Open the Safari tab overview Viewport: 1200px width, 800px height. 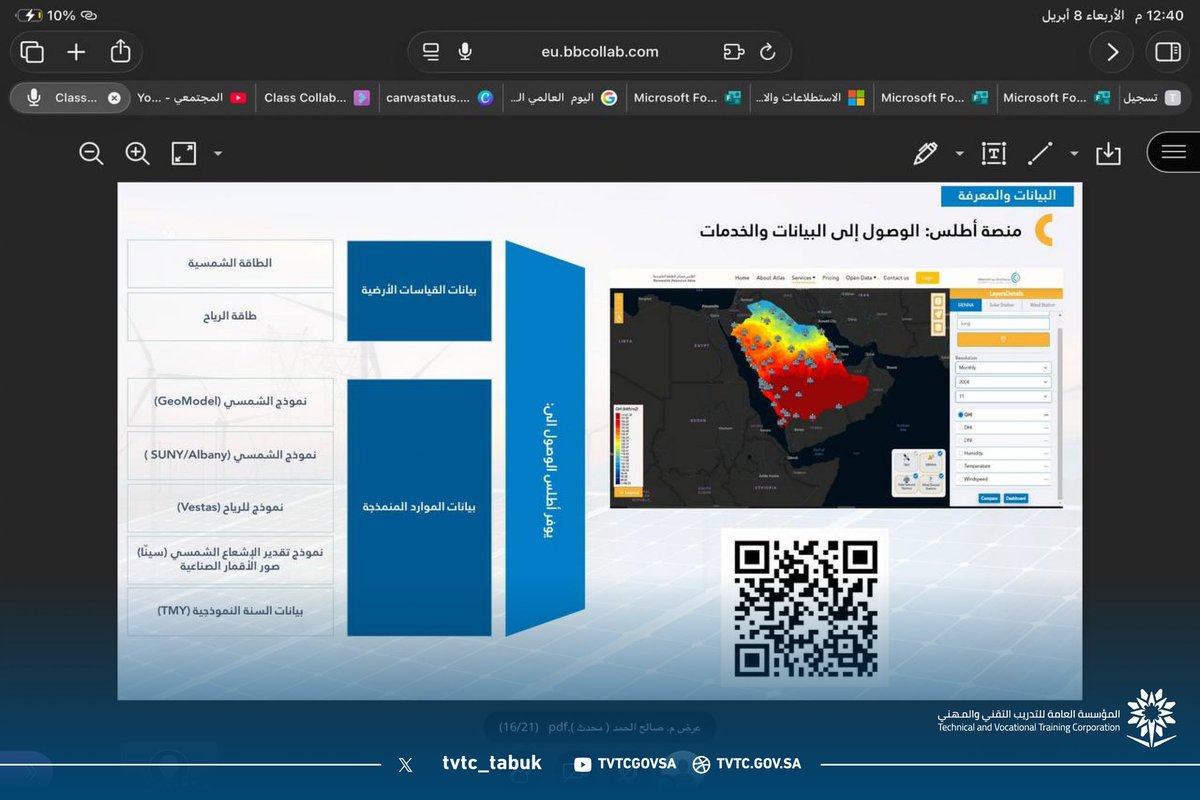click(32, 51)
